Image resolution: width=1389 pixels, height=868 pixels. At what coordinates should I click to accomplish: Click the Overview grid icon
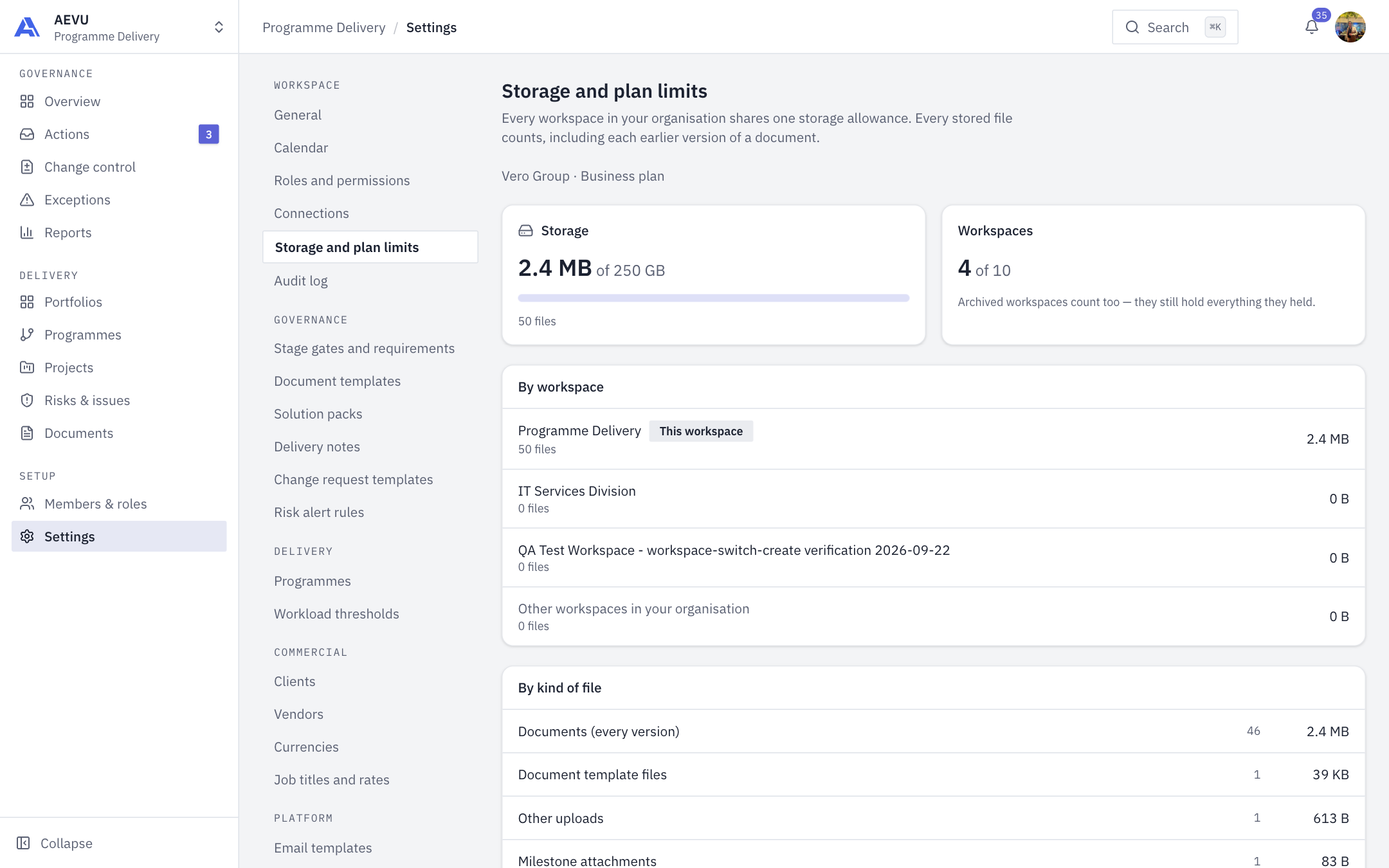tap(27, 102)
